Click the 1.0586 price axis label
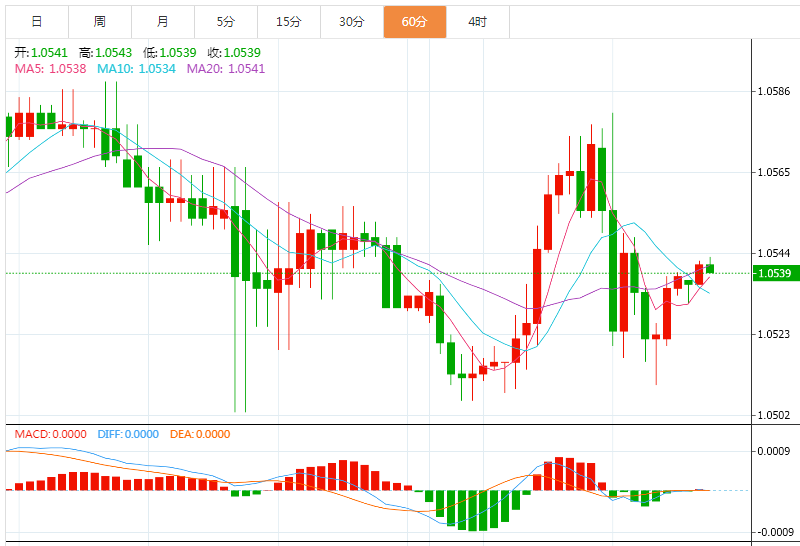 point(773,91)
